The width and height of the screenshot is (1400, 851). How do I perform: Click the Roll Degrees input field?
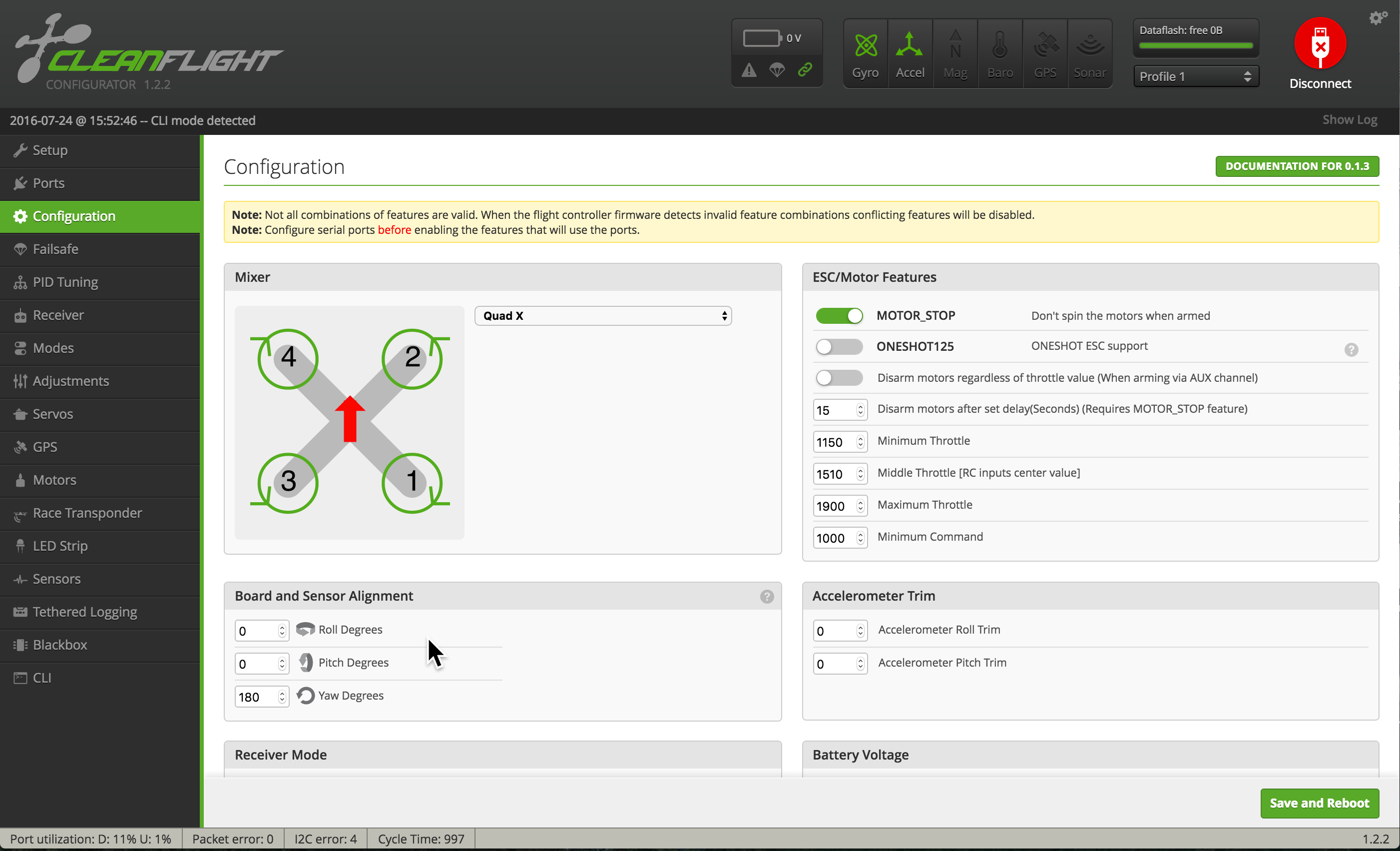pos(261,631)
